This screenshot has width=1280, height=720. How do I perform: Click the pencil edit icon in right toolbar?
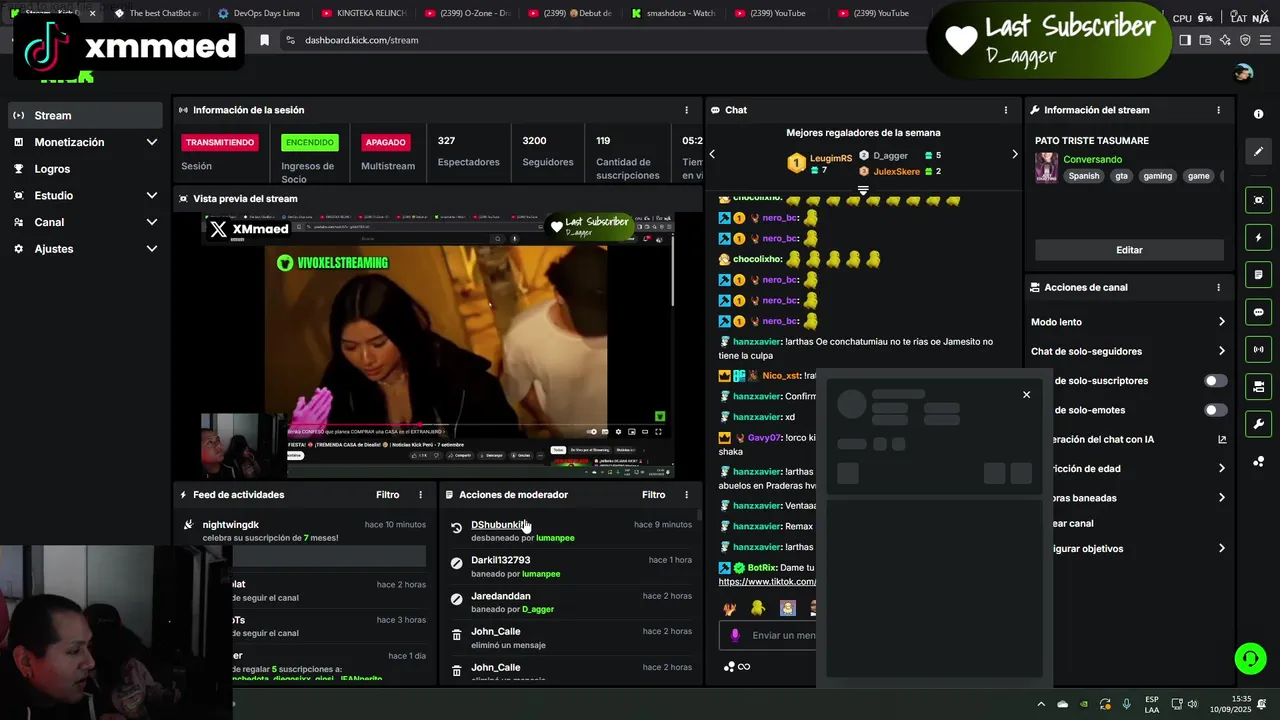[x=1258, y=152]
